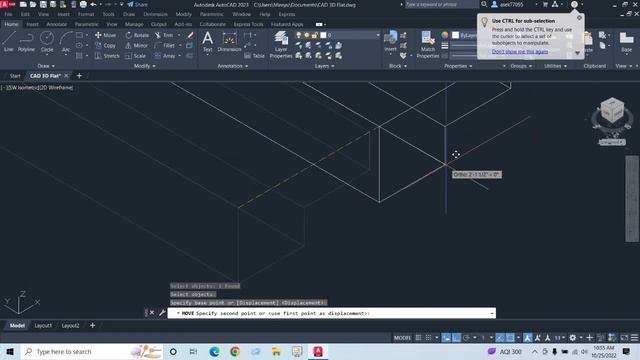
Task: Click the Plot printer icon
Action: coord(83,4)
